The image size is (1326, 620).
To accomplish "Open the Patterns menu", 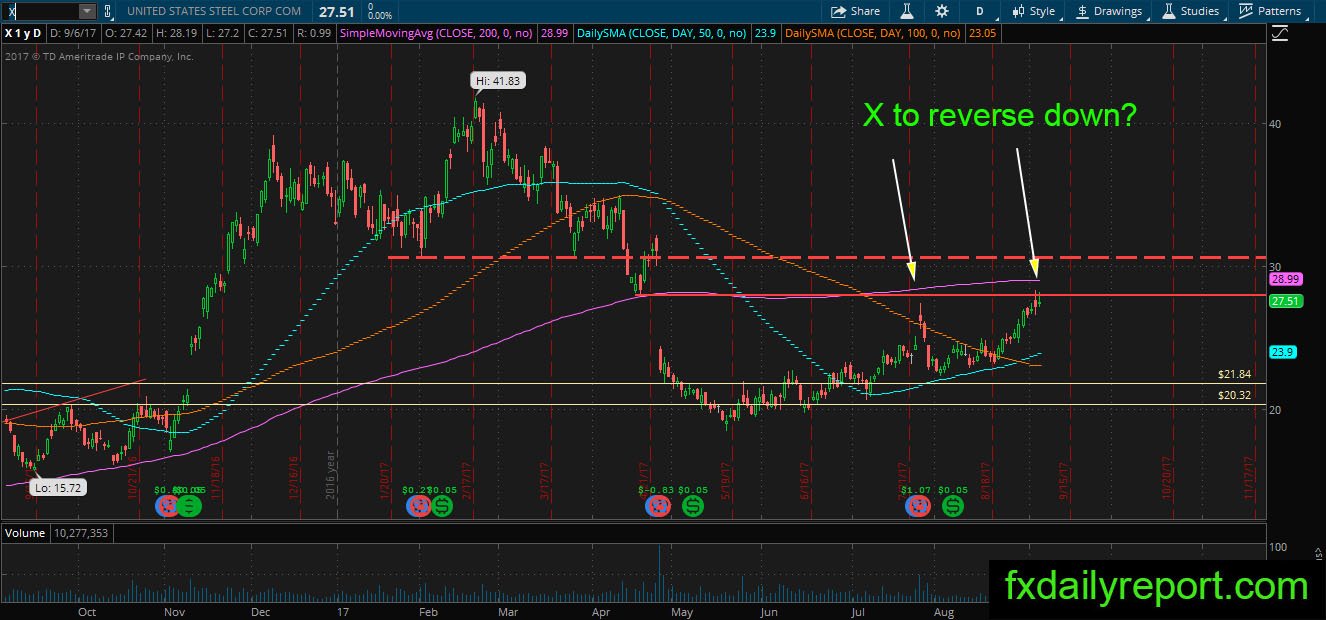I will [x=1271, y=11].
